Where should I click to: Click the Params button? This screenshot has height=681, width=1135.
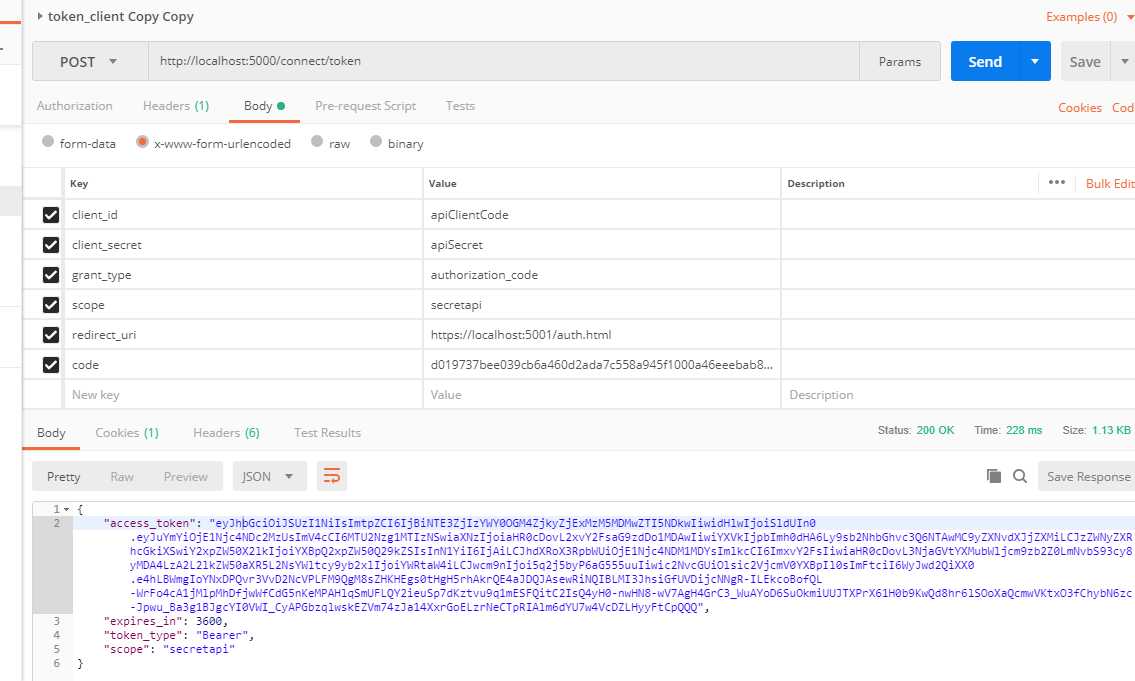point(900,62)
